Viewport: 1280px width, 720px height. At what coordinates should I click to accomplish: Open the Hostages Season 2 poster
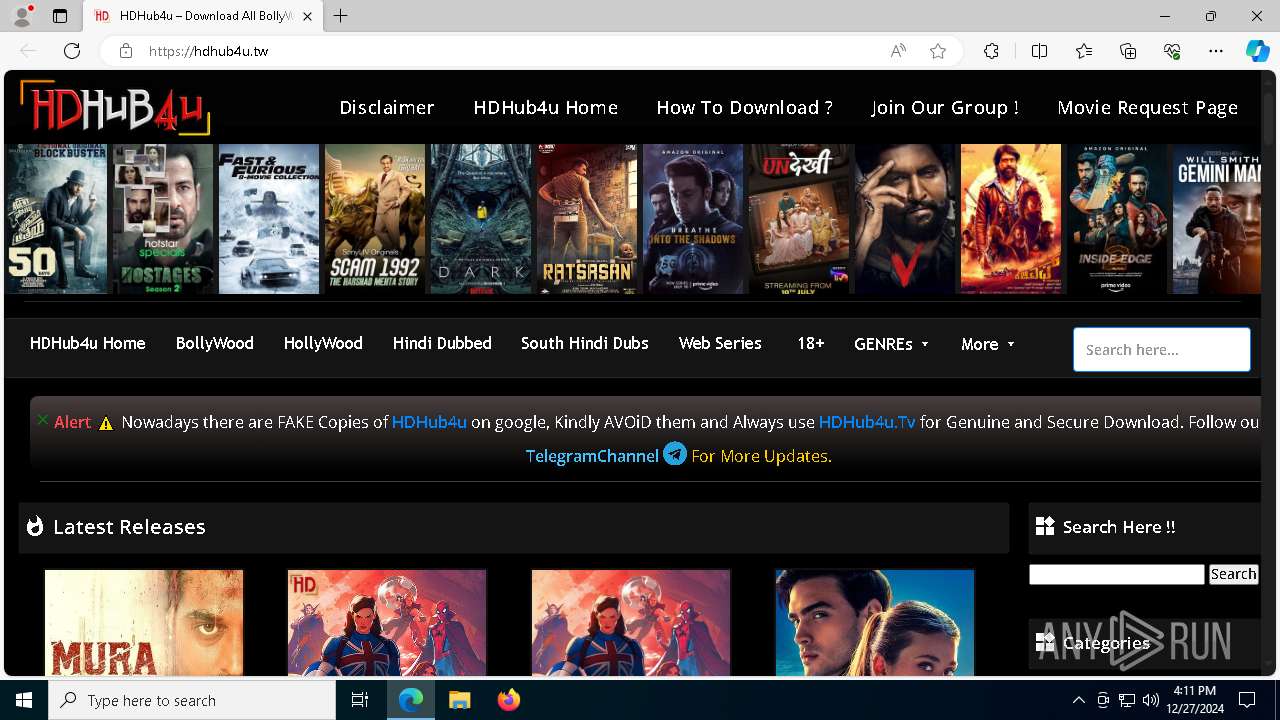tap(163, 219)
